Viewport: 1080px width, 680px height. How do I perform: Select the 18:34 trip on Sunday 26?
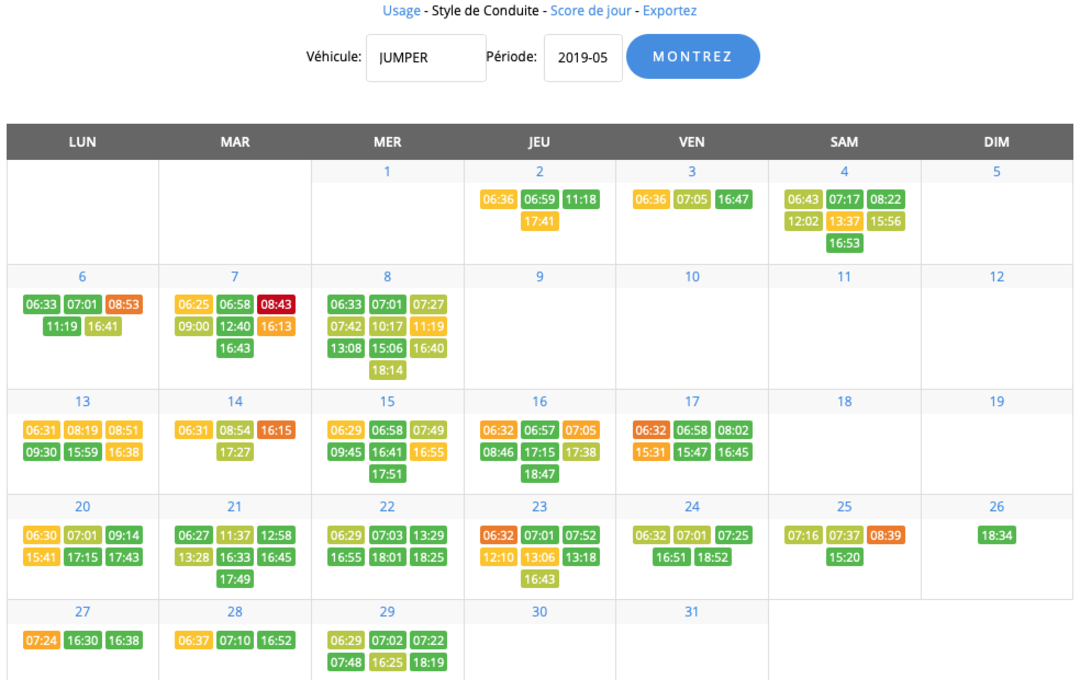pyautogui.click(x=997, y=535)
